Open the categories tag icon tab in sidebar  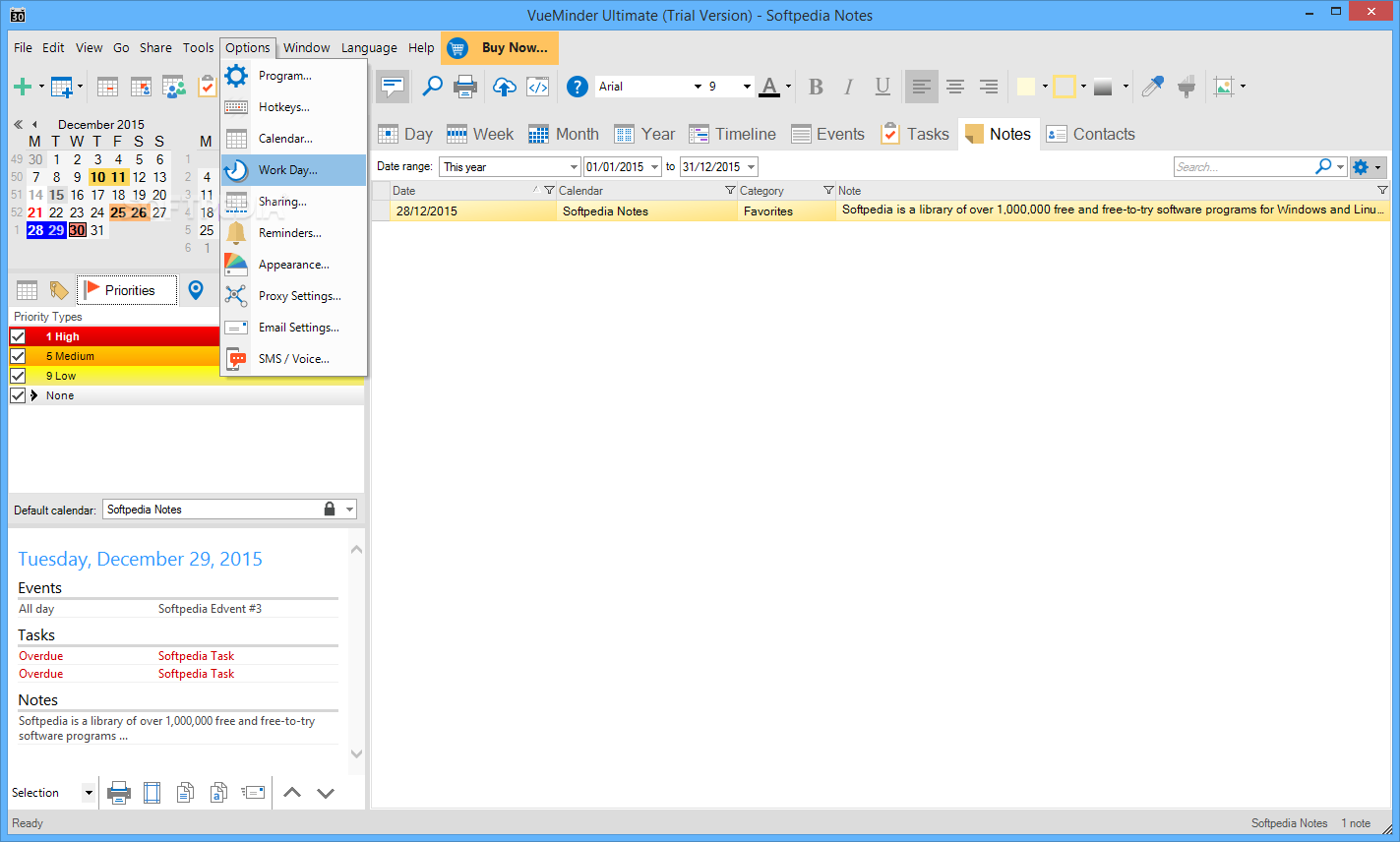coord(59,290)
